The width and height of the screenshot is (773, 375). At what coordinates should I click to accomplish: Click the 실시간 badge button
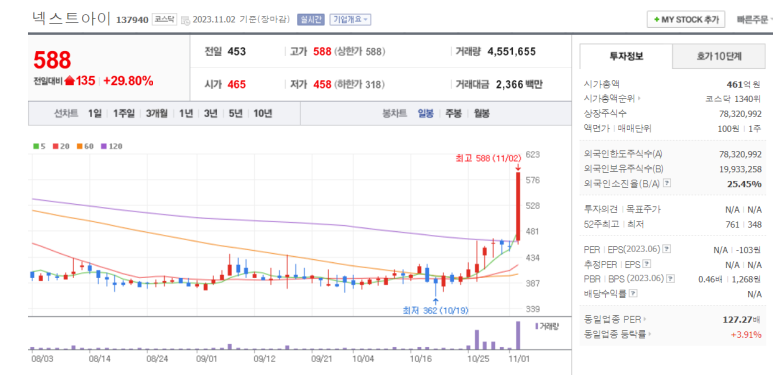click(311, 20)
